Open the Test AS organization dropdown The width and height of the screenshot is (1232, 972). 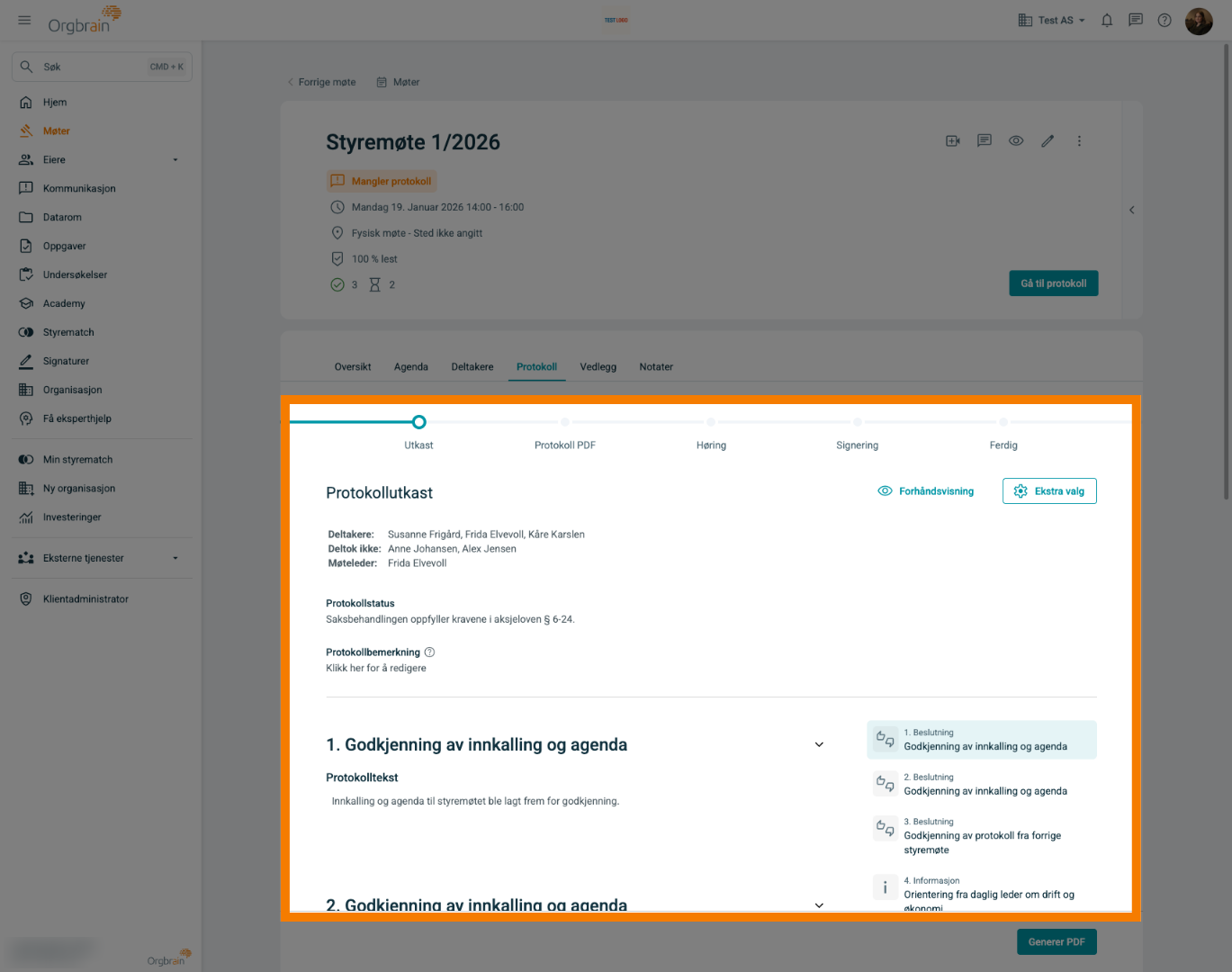[1051, 20]
